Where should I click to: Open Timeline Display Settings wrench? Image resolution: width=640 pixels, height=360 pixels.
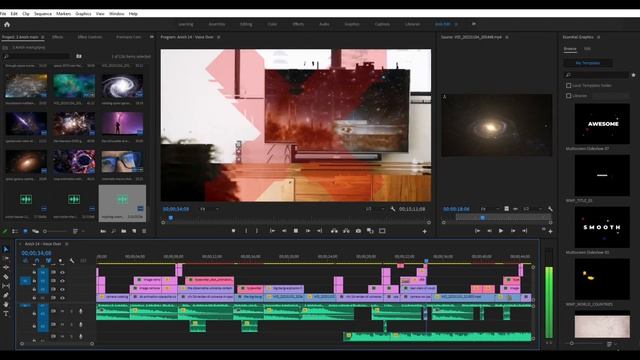(72, 260)
